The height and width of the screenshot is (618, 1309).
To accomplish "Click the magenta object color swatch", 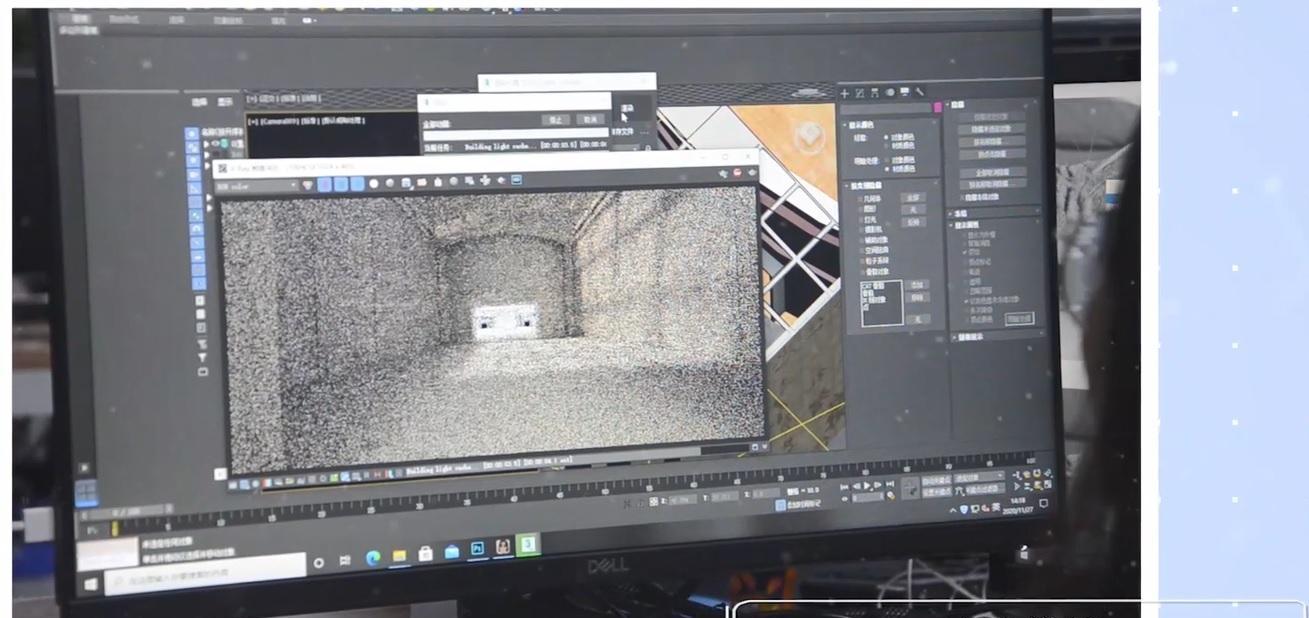I will pos(937,106).
